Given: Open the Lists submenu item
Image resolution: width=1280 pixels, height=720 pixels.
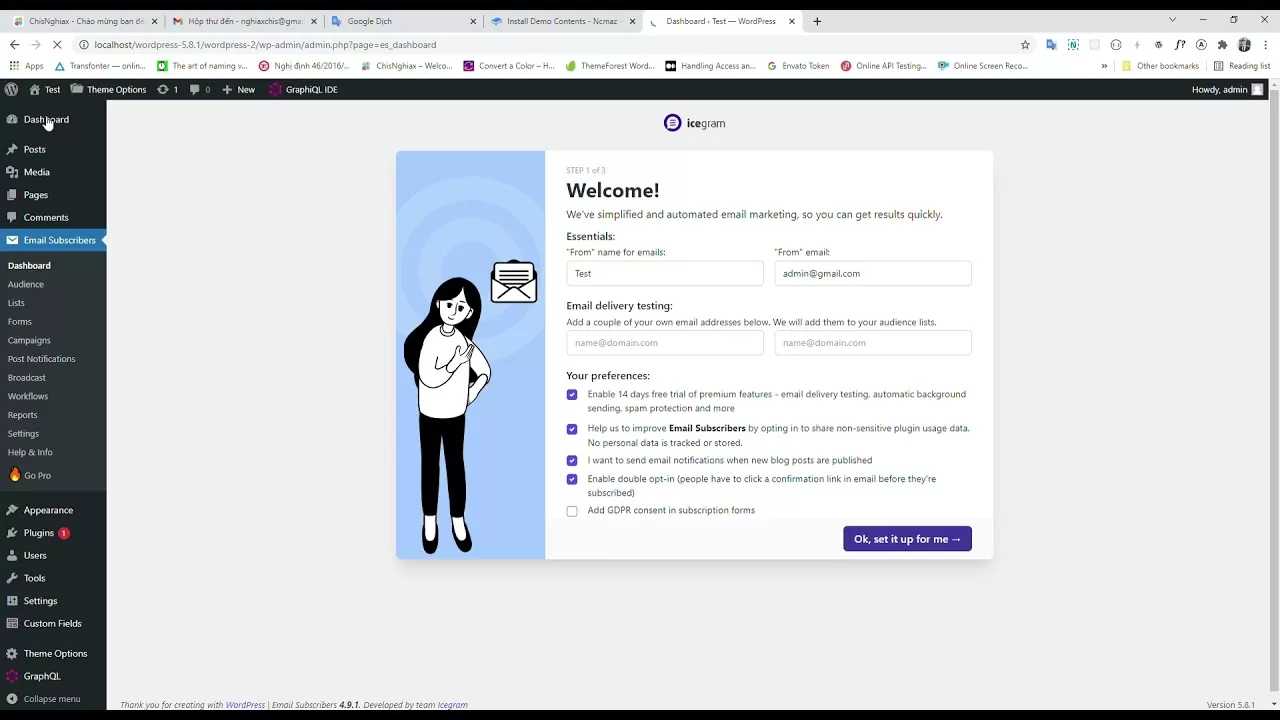Looking at the screenshot, I should point(16,303).
